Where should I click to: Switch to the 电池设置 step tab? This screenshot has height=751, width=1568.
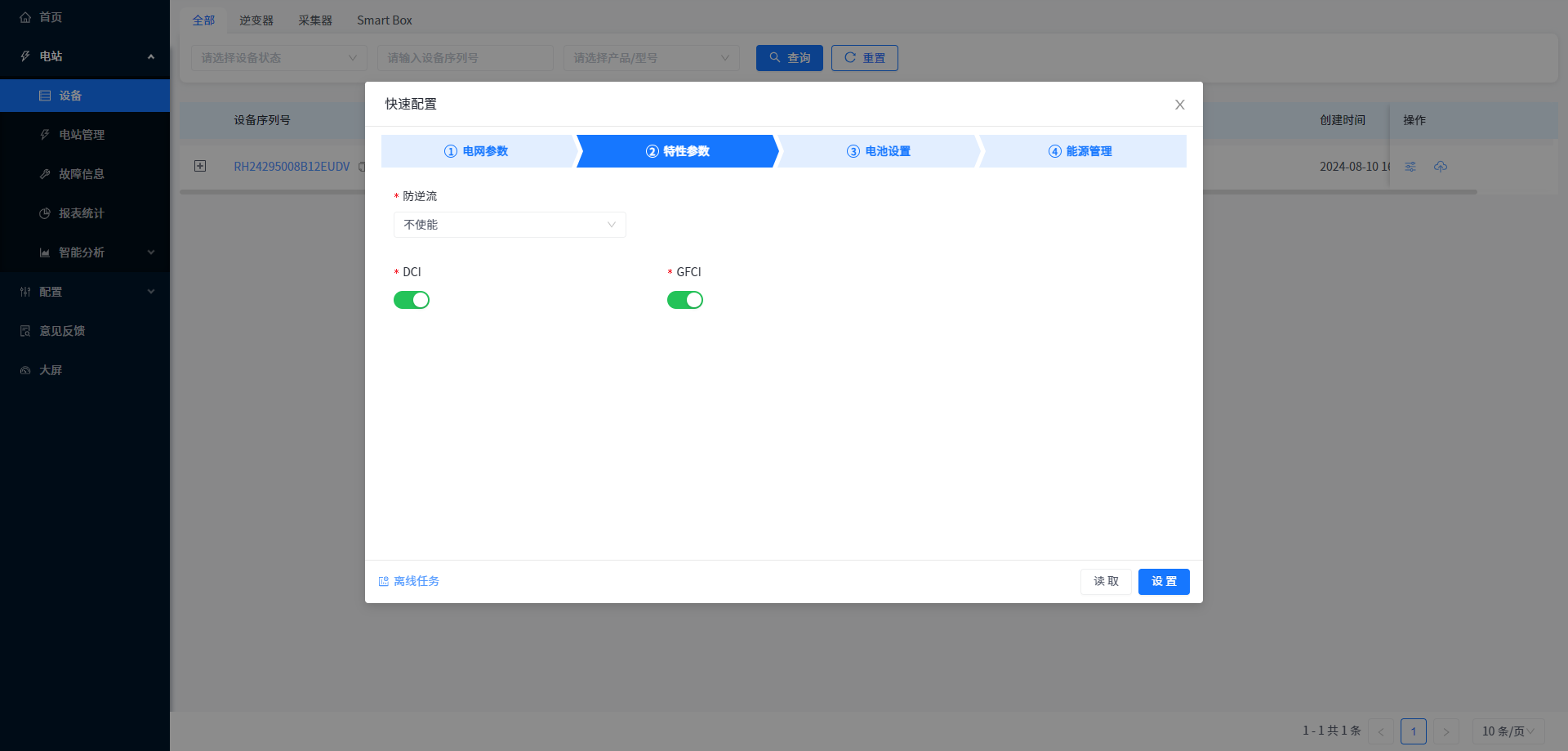click(x=879, y=151)
